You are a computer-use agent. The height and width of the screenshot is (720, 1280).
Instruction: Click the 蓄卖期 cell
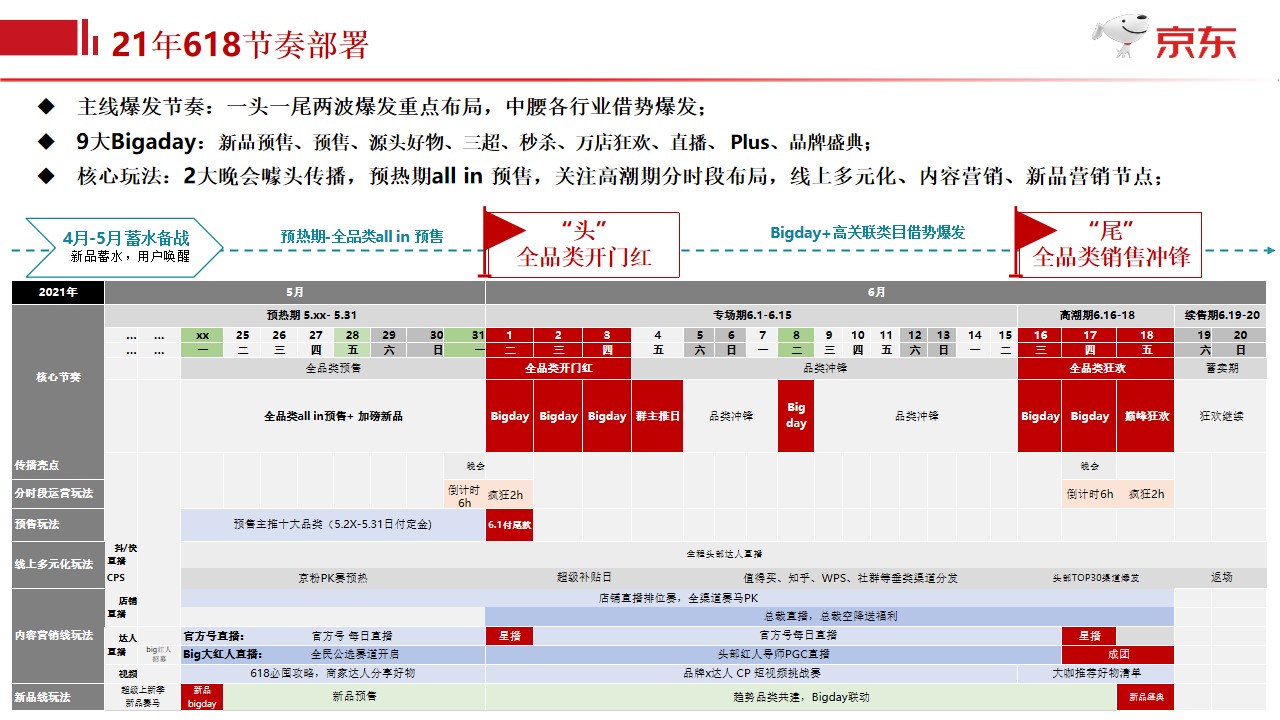pyautogui.click(x=1222, y=368)
